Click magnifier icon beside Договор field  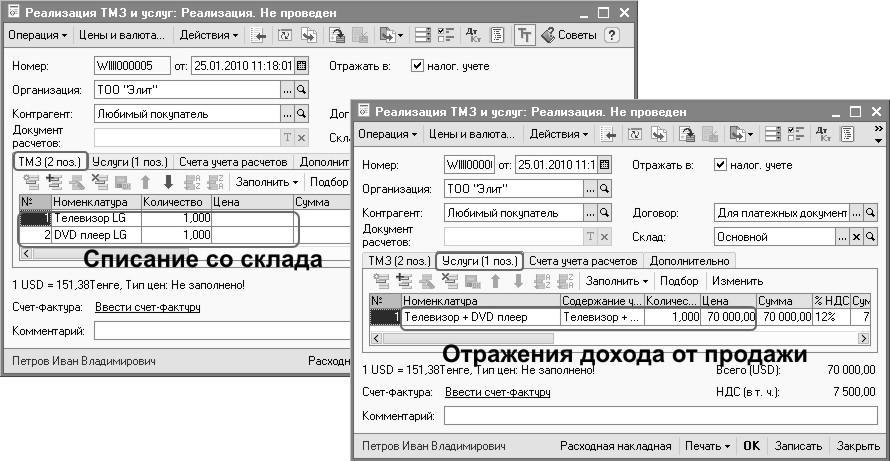pyautogui.click(x=870, y=213)
